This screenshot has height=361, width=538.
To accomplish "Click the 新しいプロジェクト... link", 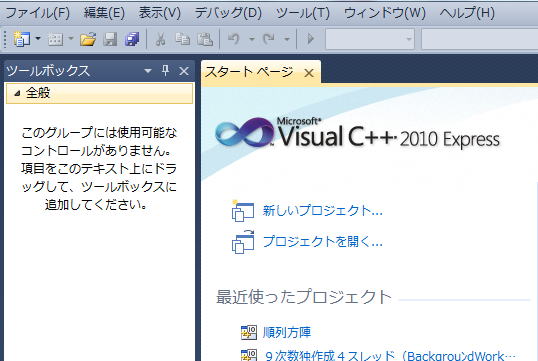I will (323, 210).
